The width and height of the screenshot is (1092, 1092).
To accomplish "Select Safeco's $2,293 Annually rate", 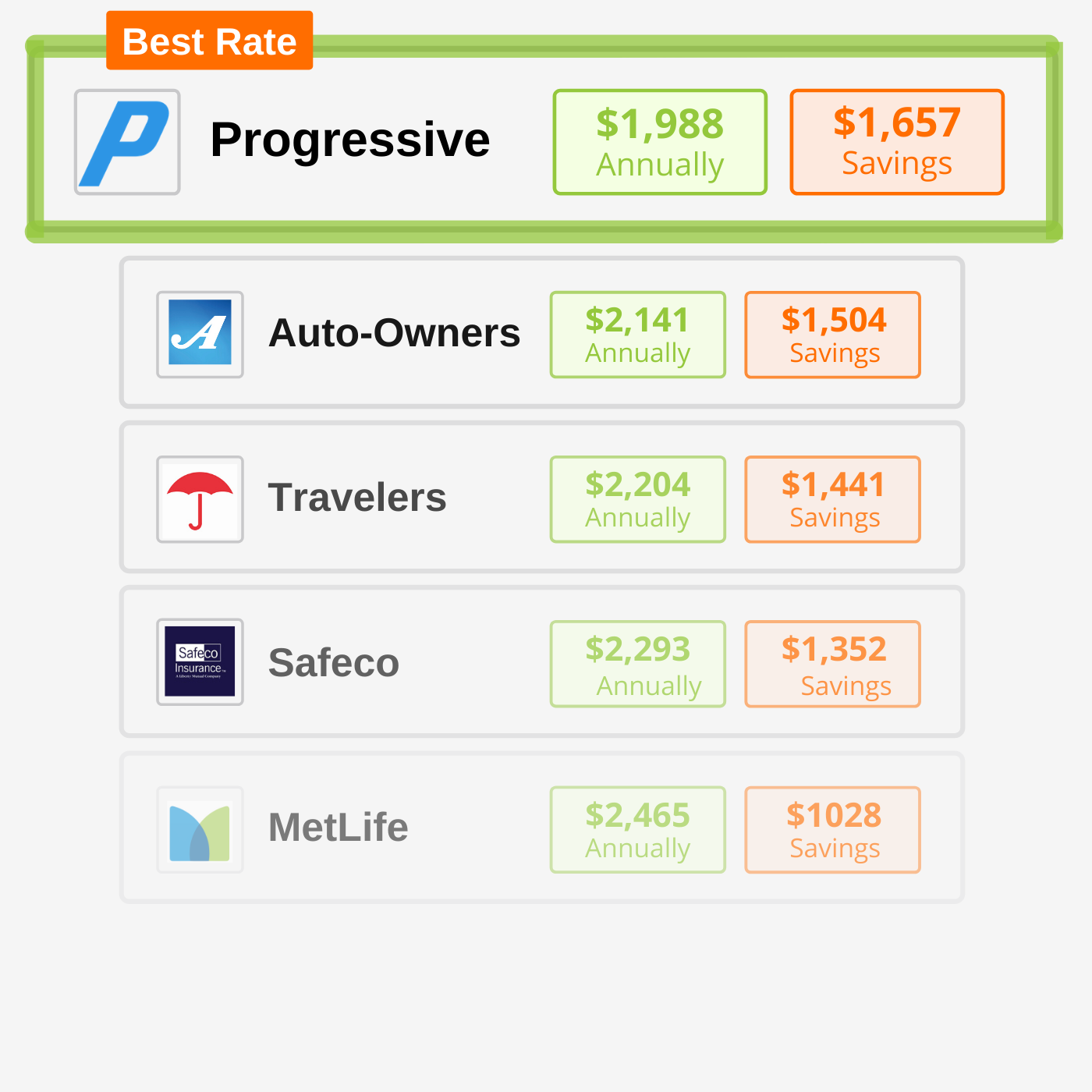I will pyautogui.click(x=638, y=664).
